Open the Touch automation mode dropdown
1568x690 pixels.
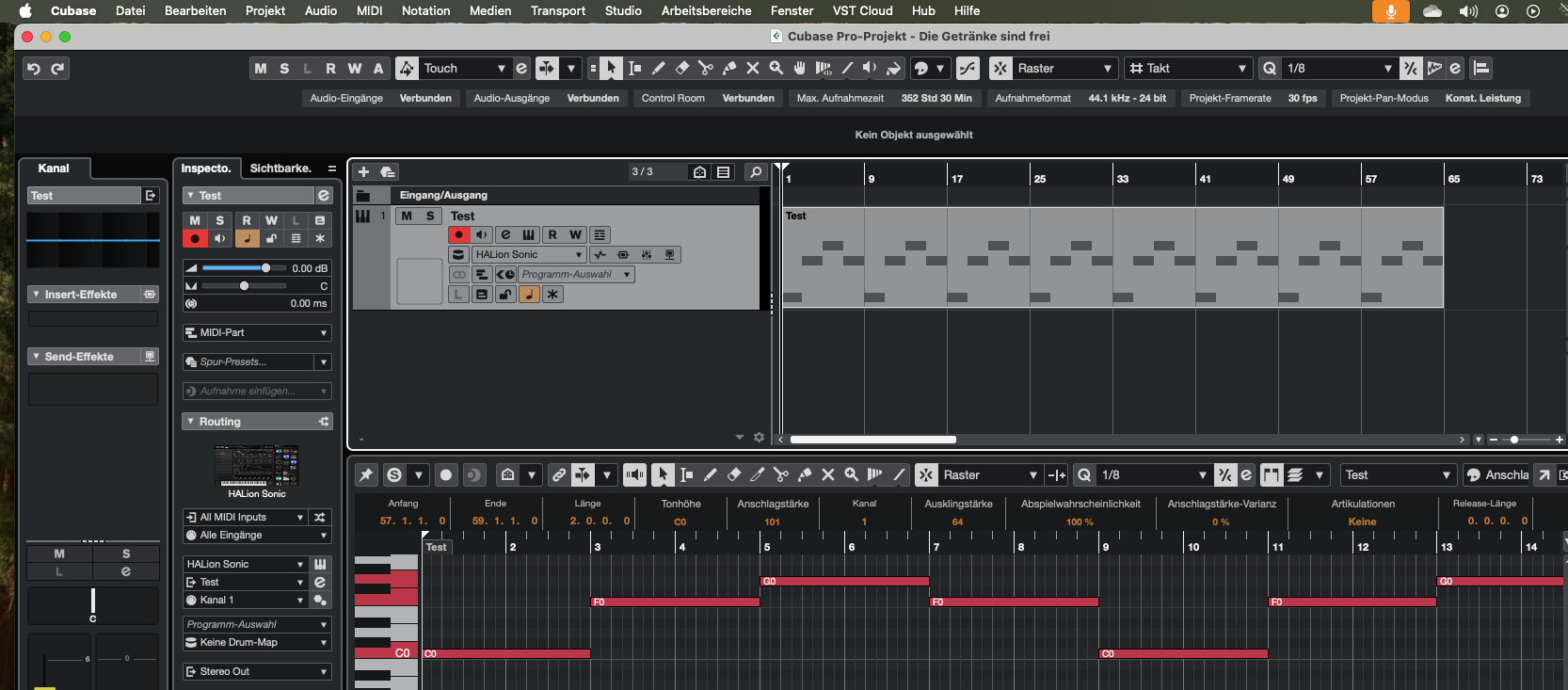tap(465, 68)
